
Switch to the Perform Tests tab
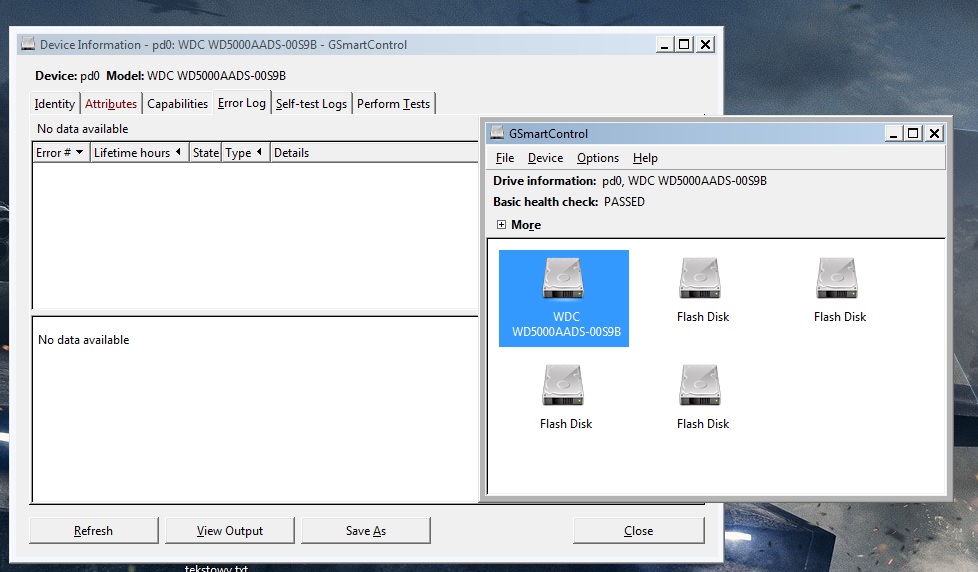393,104
